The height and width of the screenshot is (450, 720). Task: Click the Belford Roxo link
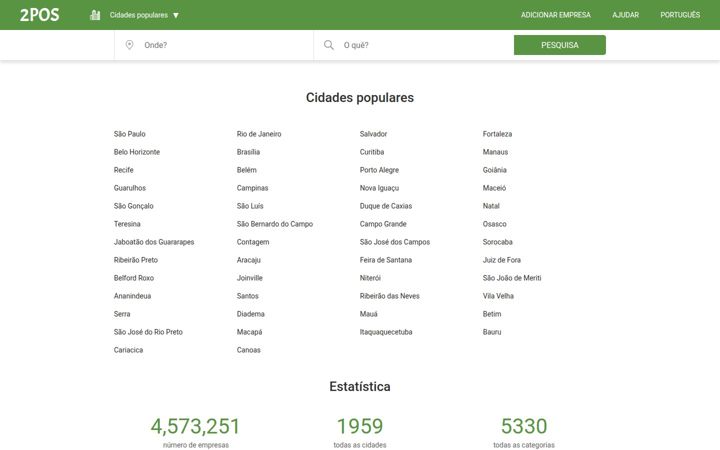(x=134, y=278)
